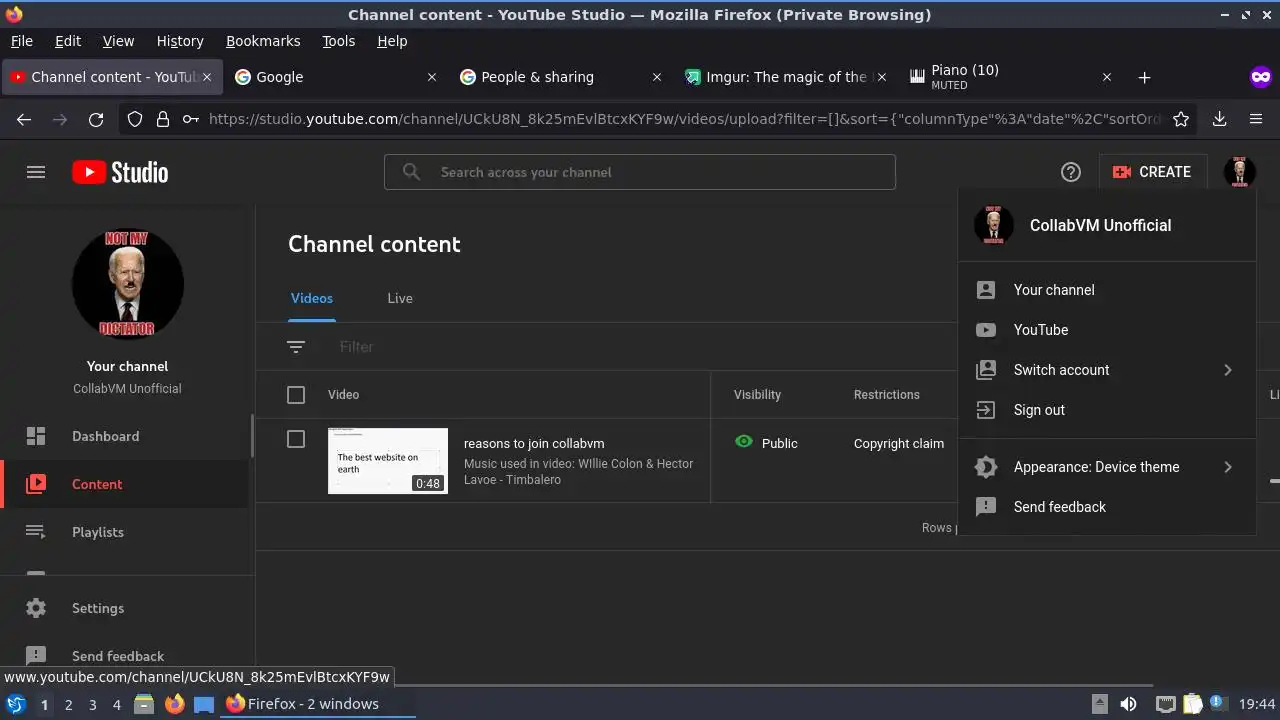Open the Bookmarks menu
The width and height of the screenshot is (1280, 720).
263,41
